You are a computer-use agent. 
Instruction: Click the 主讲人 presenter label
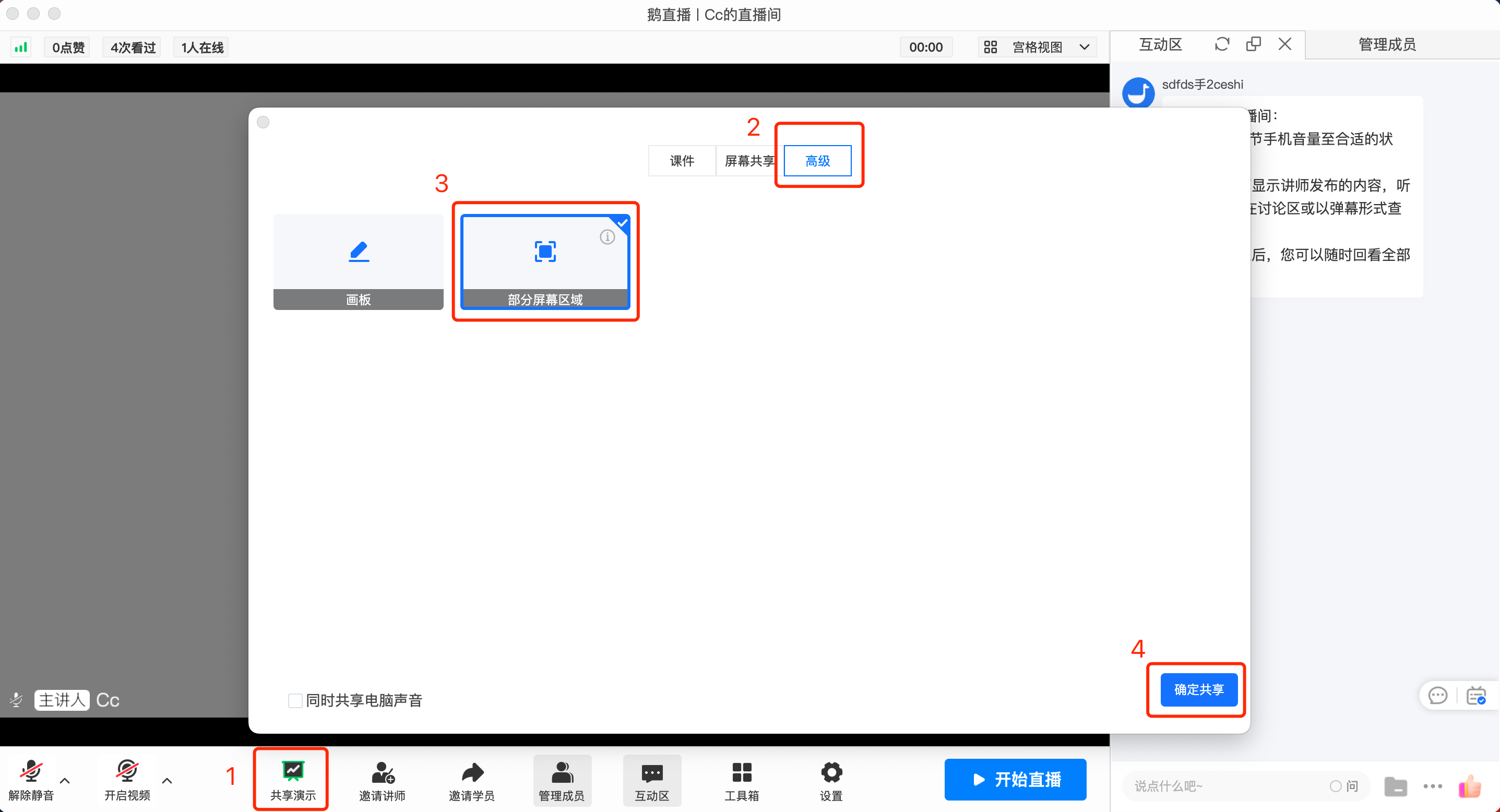click(x=62, y=700)
